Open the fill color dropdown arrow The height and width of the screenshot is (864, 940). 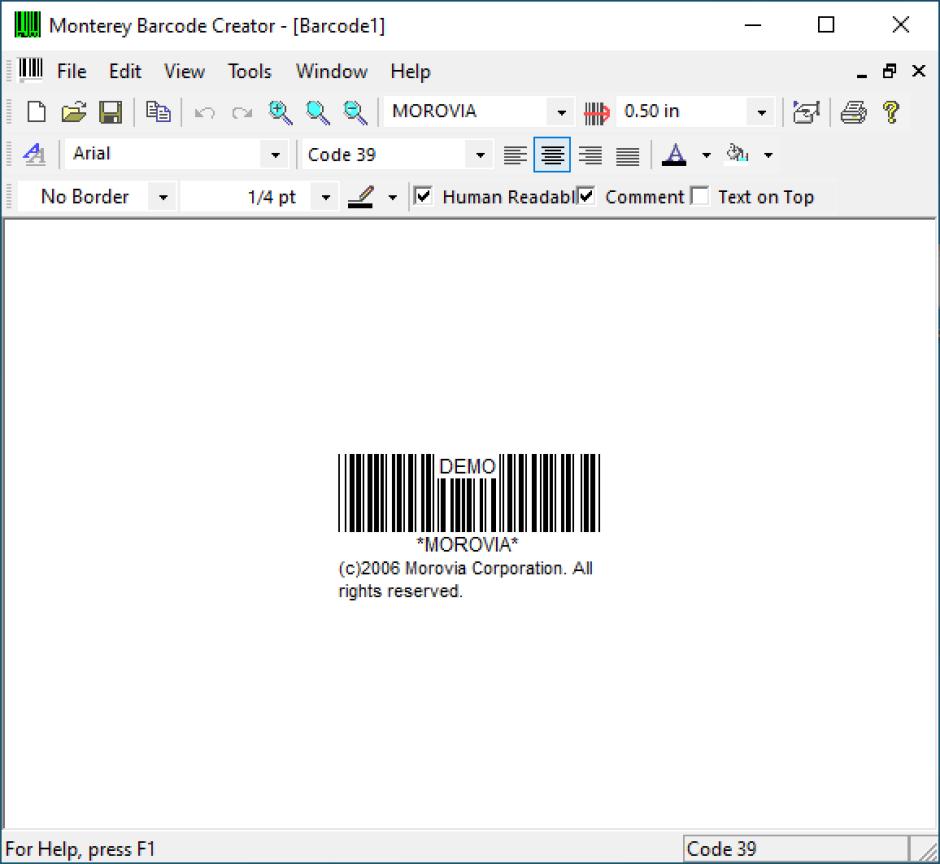tap(769, 155)
